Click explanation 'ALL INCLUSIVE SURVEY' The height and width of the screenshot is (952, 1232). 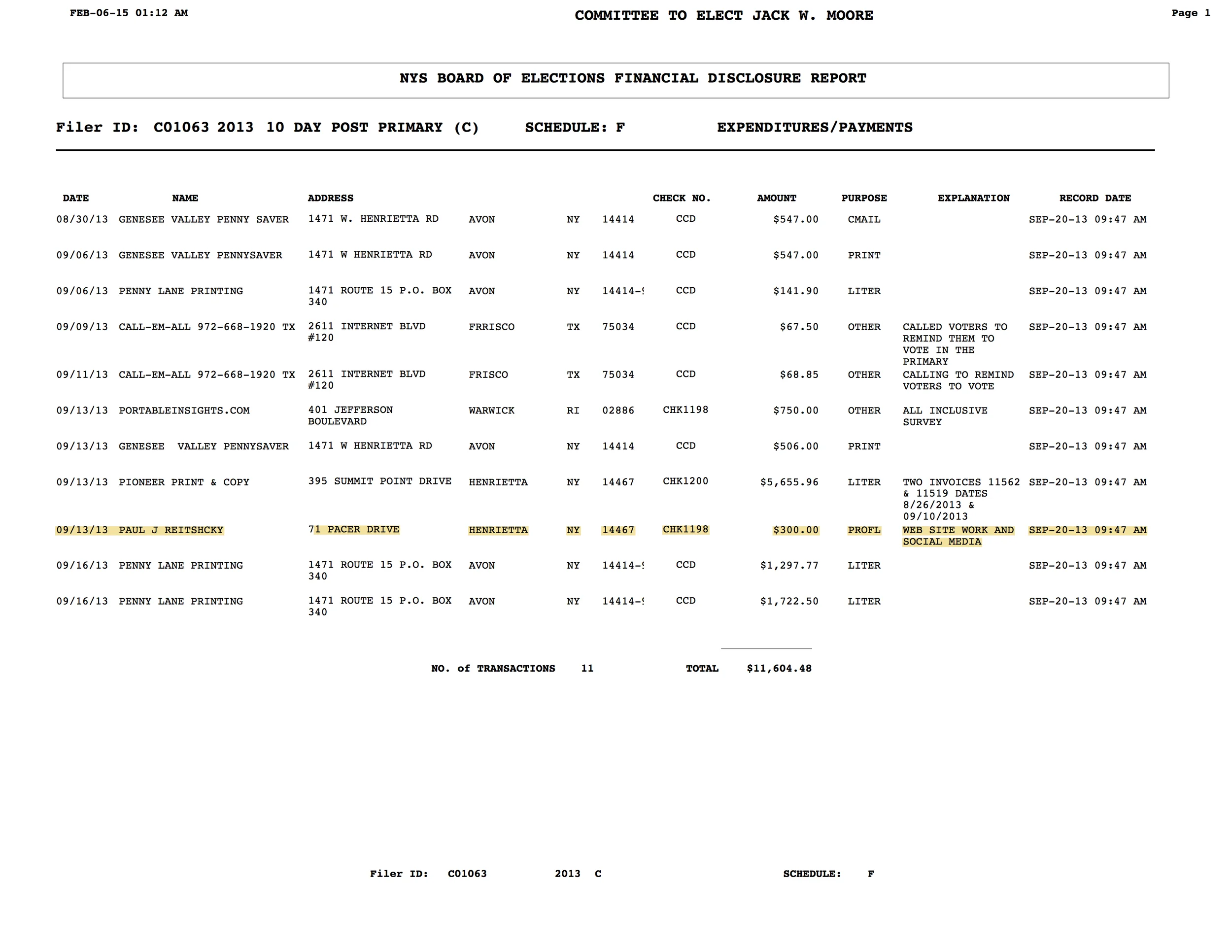(945, 416)
